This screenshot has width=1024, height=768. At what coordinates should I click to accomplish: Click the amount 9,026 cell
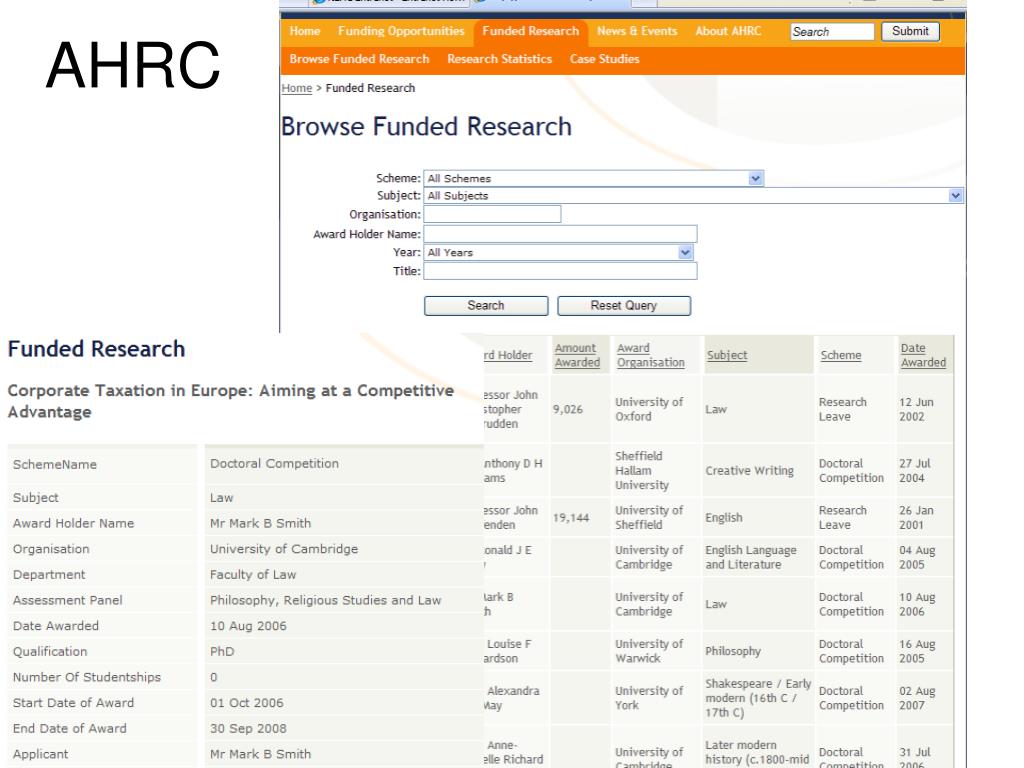[568, 409]
